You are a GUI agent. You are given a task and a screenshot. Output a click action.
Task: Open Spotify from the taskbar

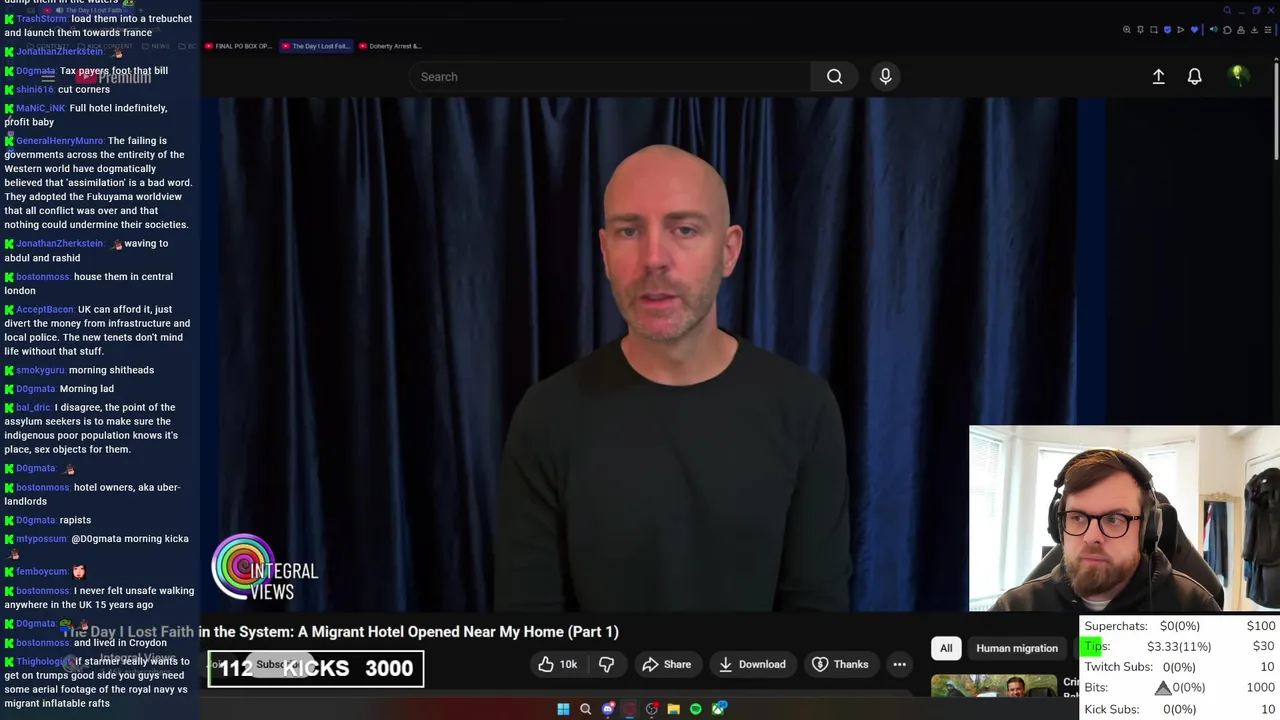coord(696,709)
